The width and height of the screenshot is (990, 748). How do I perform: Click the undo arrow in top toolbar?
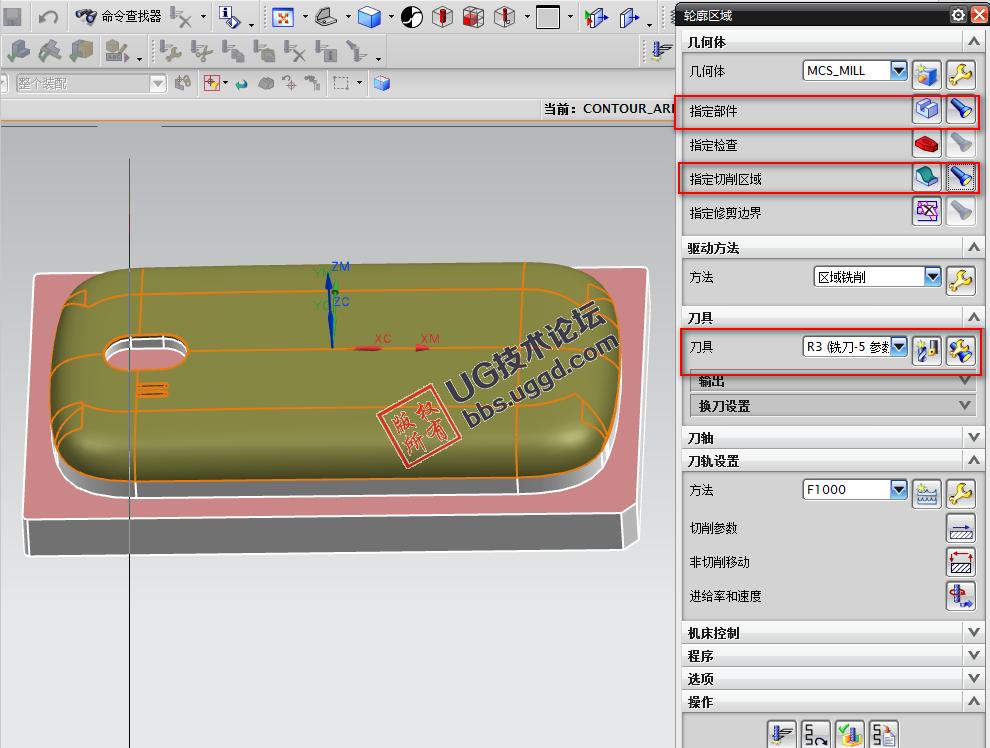click(48, 17)
